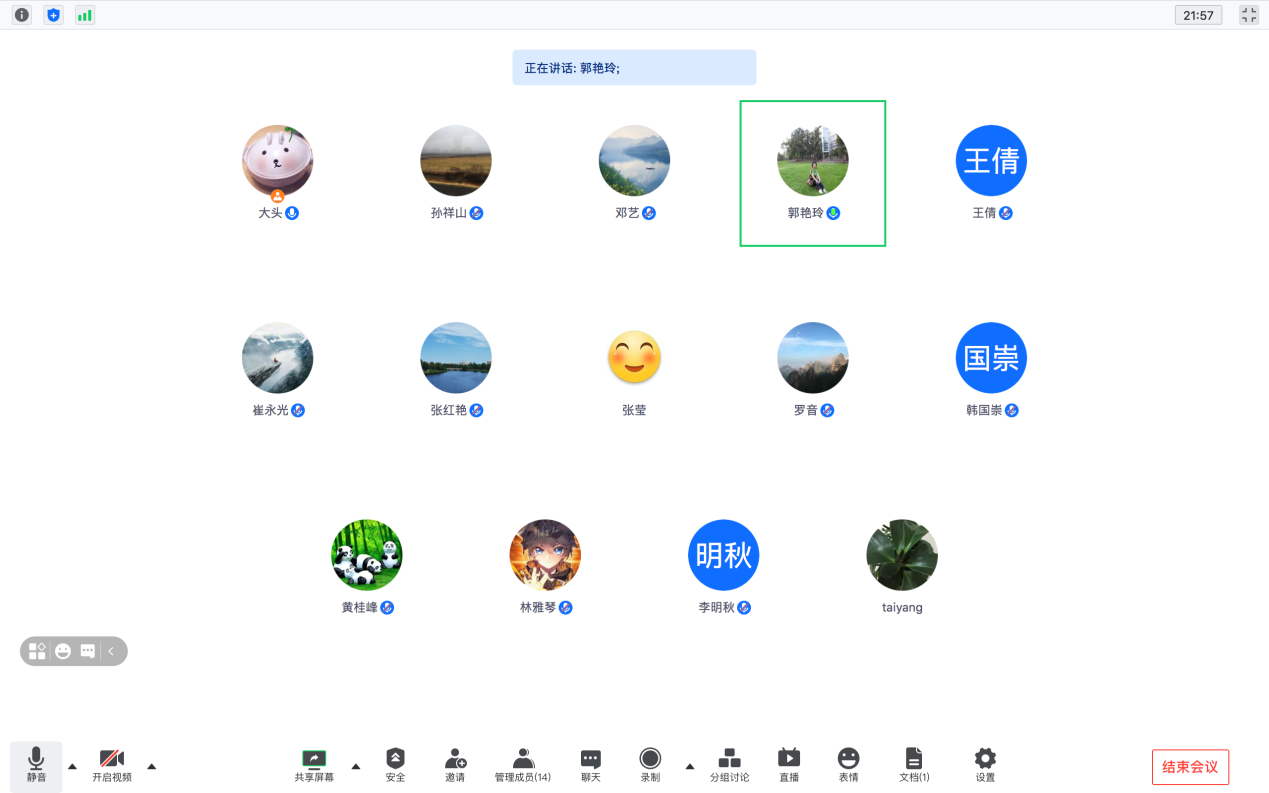Open the 聊天 chat icon
The height and width of the screenshot is (793, 1269).
tap(591, 765)
